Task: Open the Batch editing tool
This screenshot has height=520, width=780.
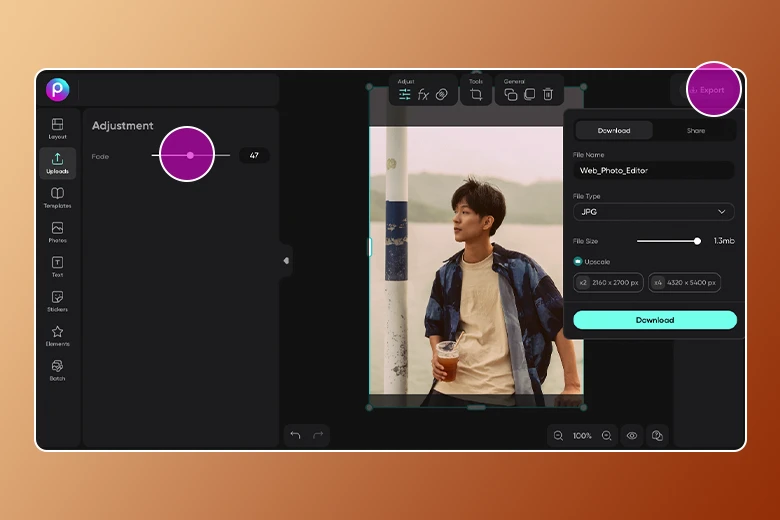Action: point(57,370)
